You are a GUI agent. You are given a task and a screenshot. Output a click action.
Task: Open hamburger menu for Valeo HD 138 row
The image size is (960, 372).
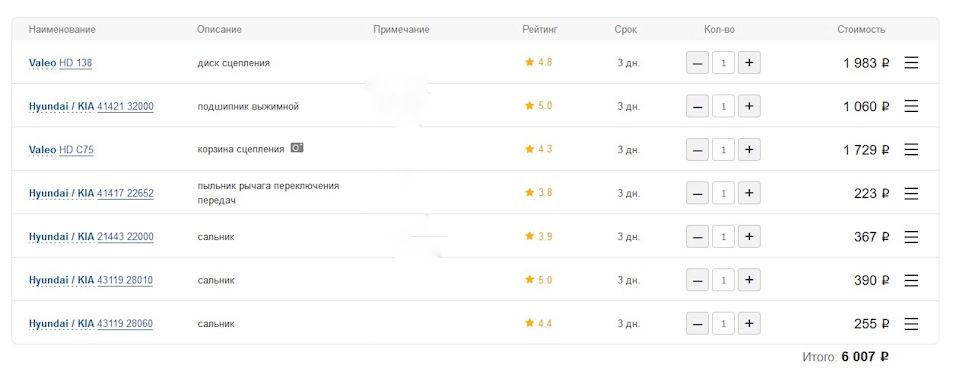[911, 62]
